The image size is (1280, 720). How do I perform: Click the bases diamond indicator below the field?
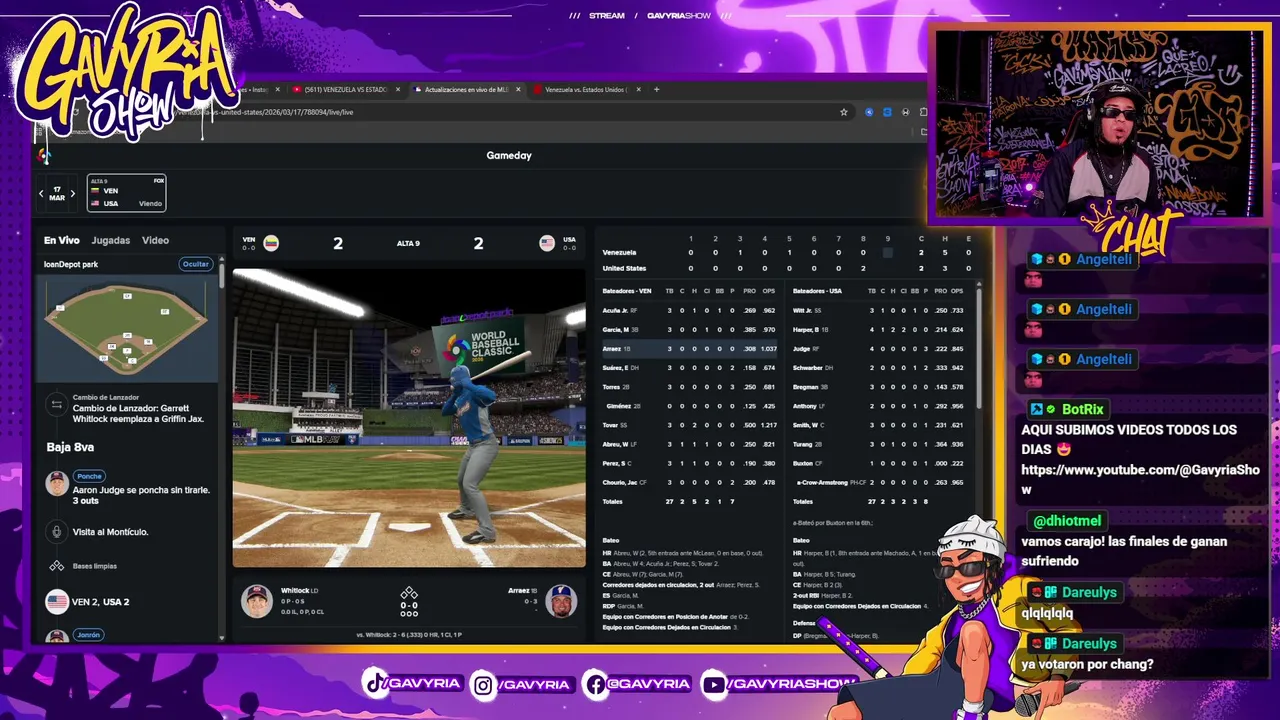point(409,593)
